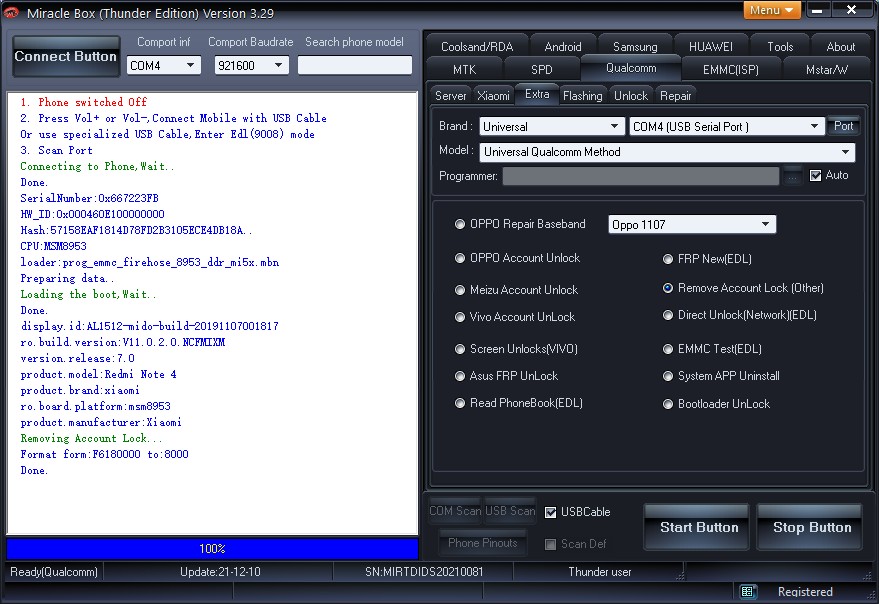Click the SN:MIRTDIDS20210081 status entry
Screen dimensions: 879x604
point(423,572)
